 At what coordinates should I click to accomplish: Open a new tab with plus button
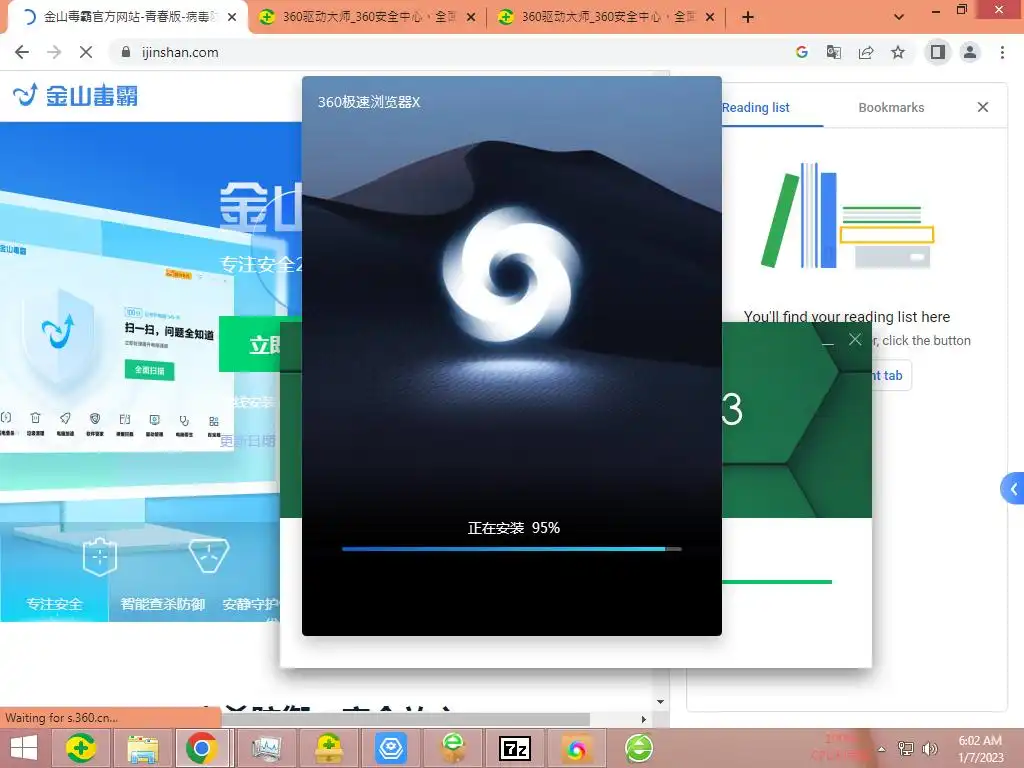[x=748, y=17]
